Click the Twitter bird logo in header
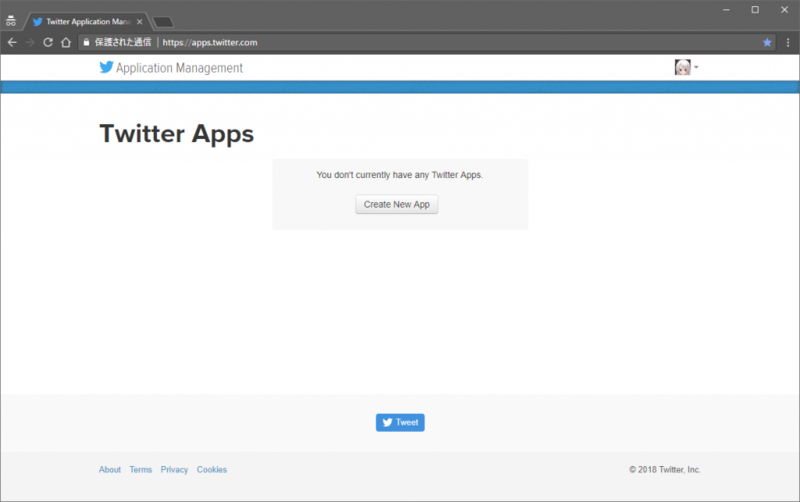The width and height of the screenshot is (800, 502). (106, 67)
